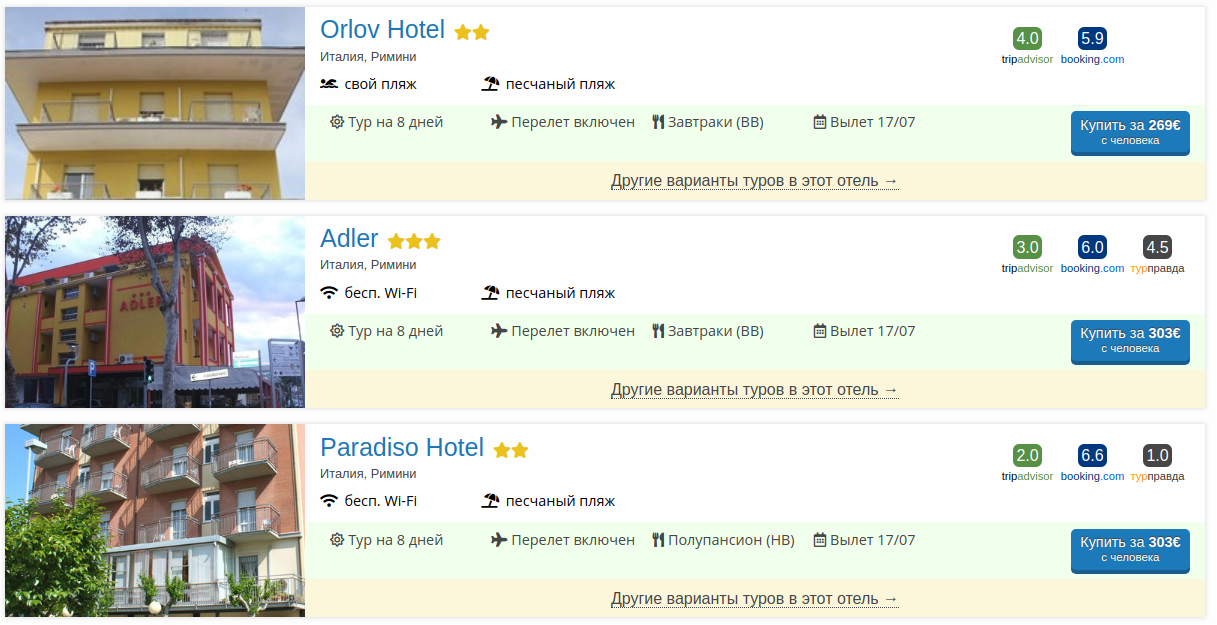
Task: Click Orlov Hotel beach umbrella icon
Action: click(x=490, y=84)
